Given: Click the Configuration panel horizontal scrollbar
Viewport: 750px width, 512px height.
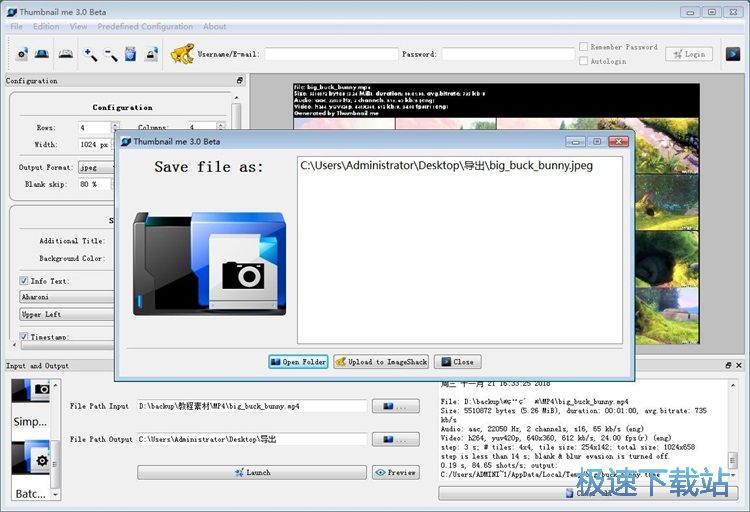Looking at the screenshot, I should (x=65, y=345).
